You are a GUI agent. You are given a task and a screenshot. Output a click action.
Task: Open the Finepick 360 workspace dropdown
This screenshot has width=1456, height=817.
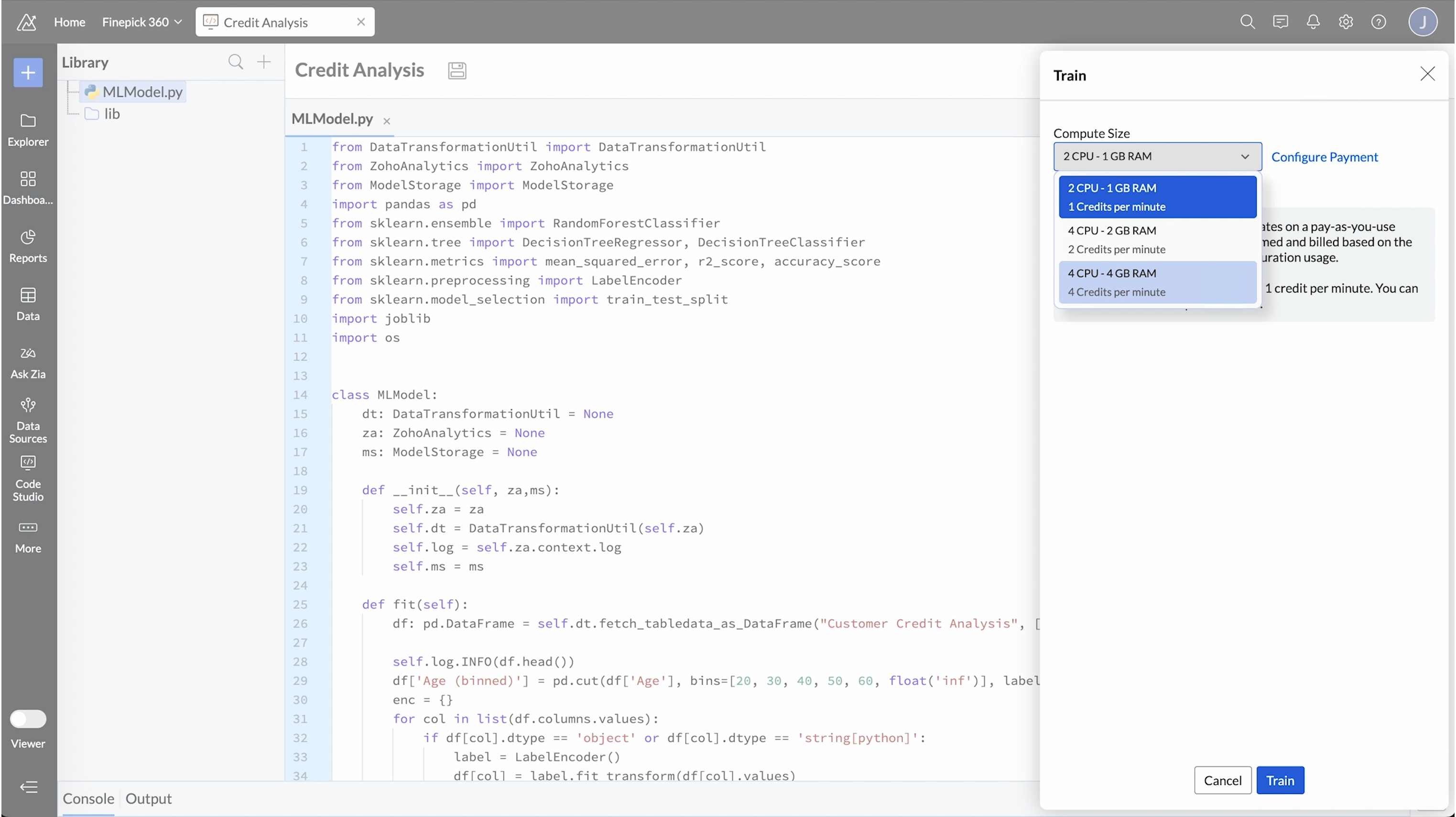tap(141, 22)
